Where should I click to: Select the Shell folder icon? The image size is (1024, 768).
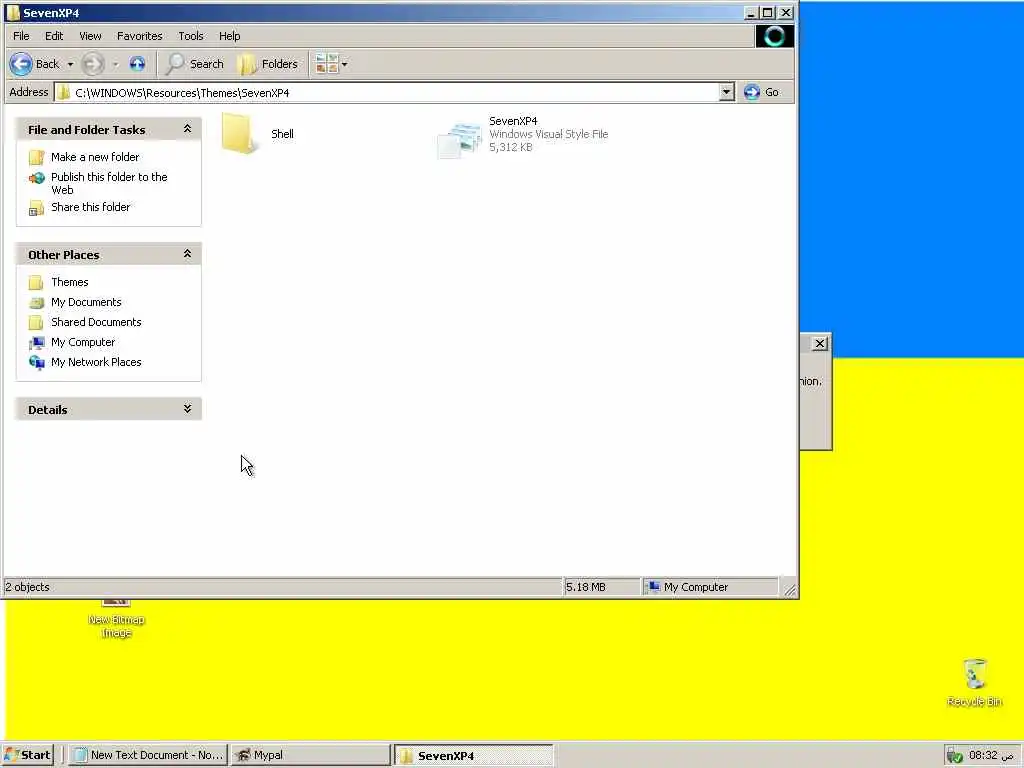[x=238, y=134]
